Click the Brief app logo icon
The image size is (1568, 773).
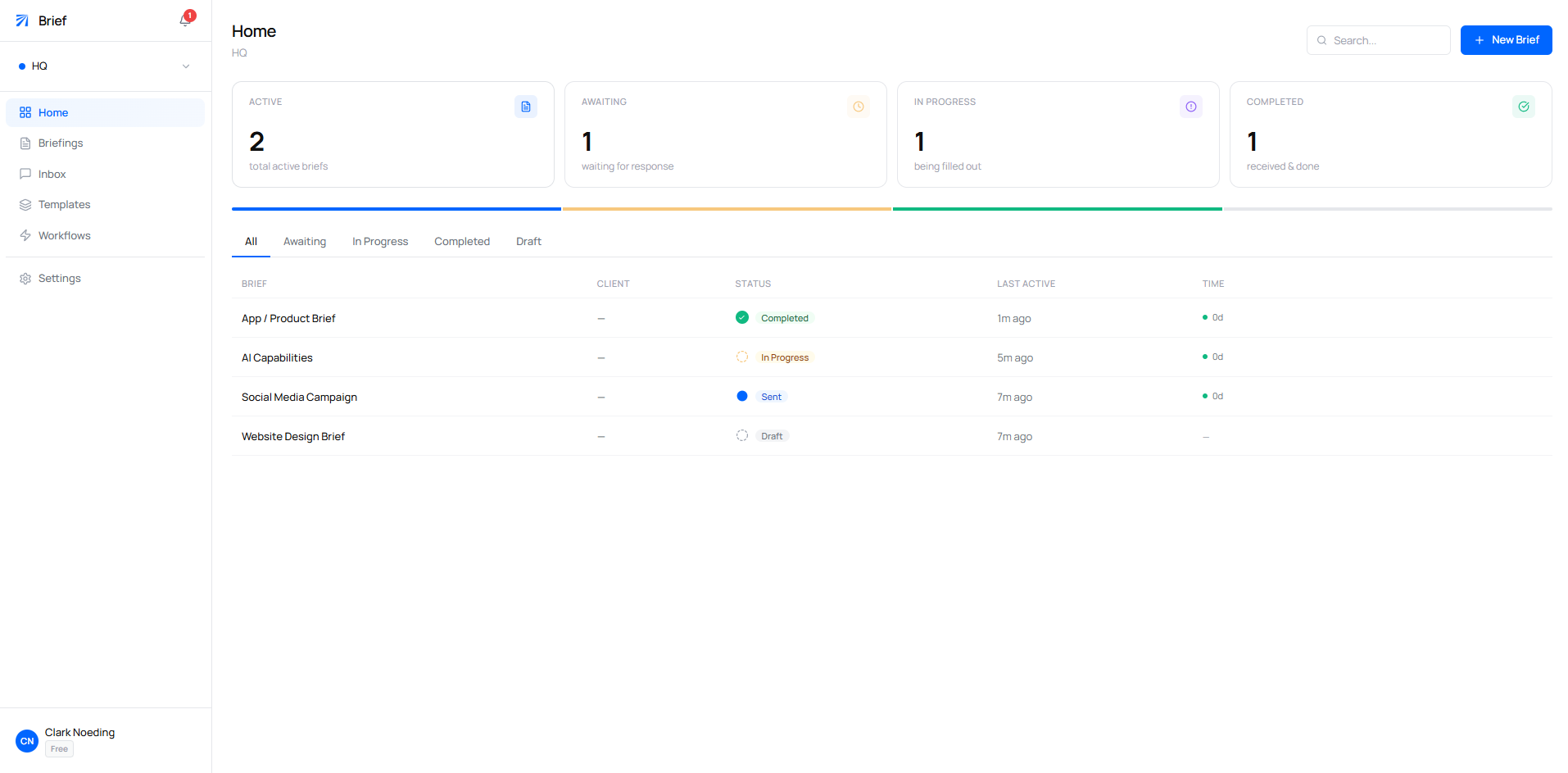coord(21,20)
